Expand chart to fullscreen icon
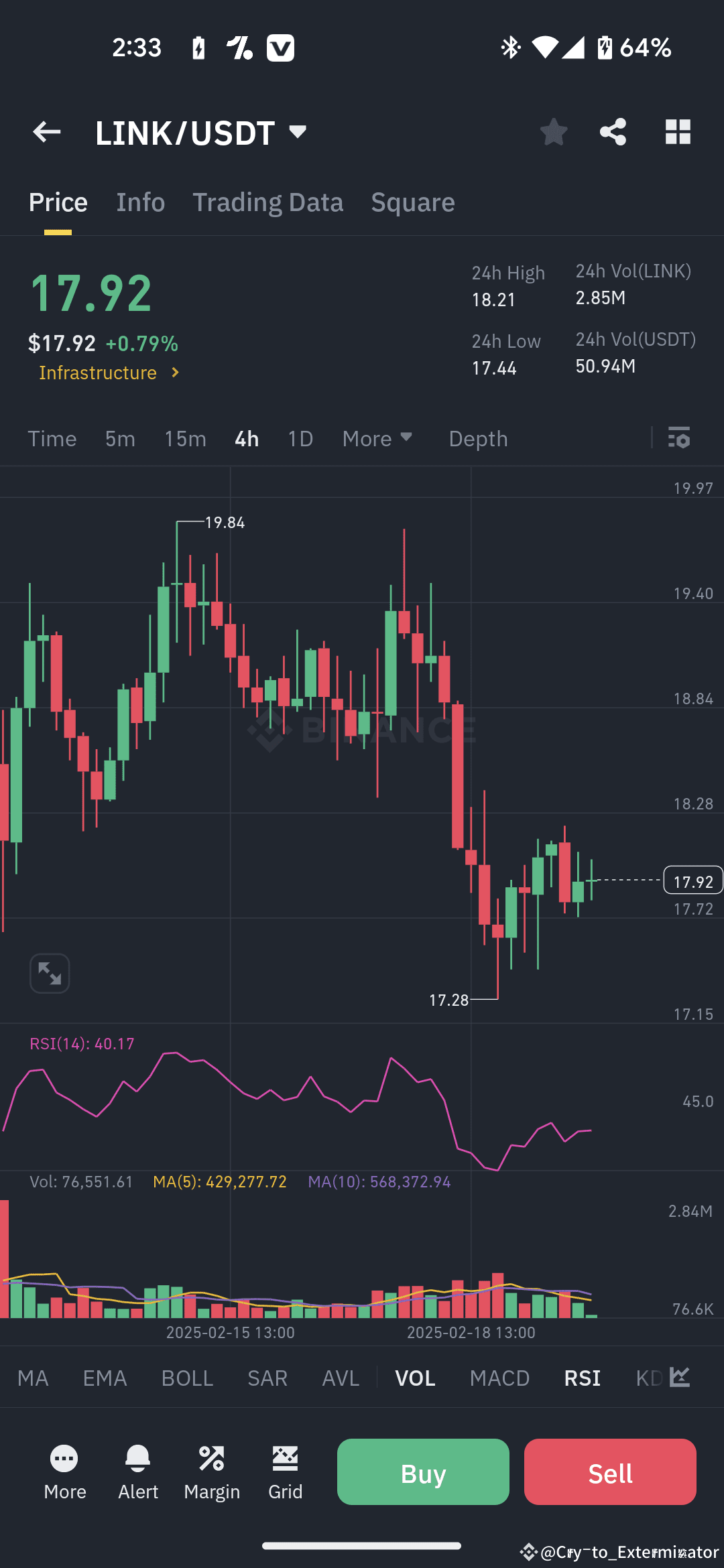724x1568 pixels. pyautogui.click(x=50, y=973)
